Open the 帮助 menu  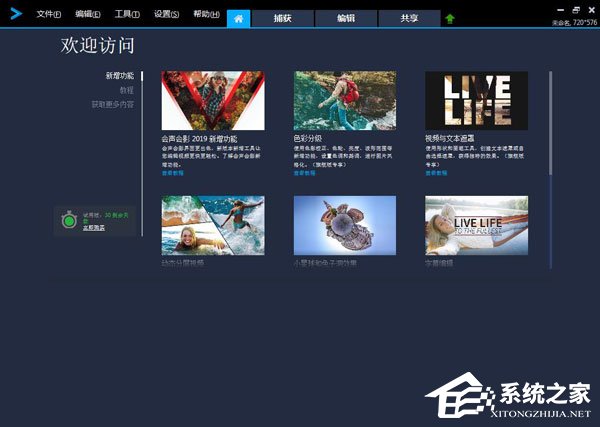click(x=206, y=14)
